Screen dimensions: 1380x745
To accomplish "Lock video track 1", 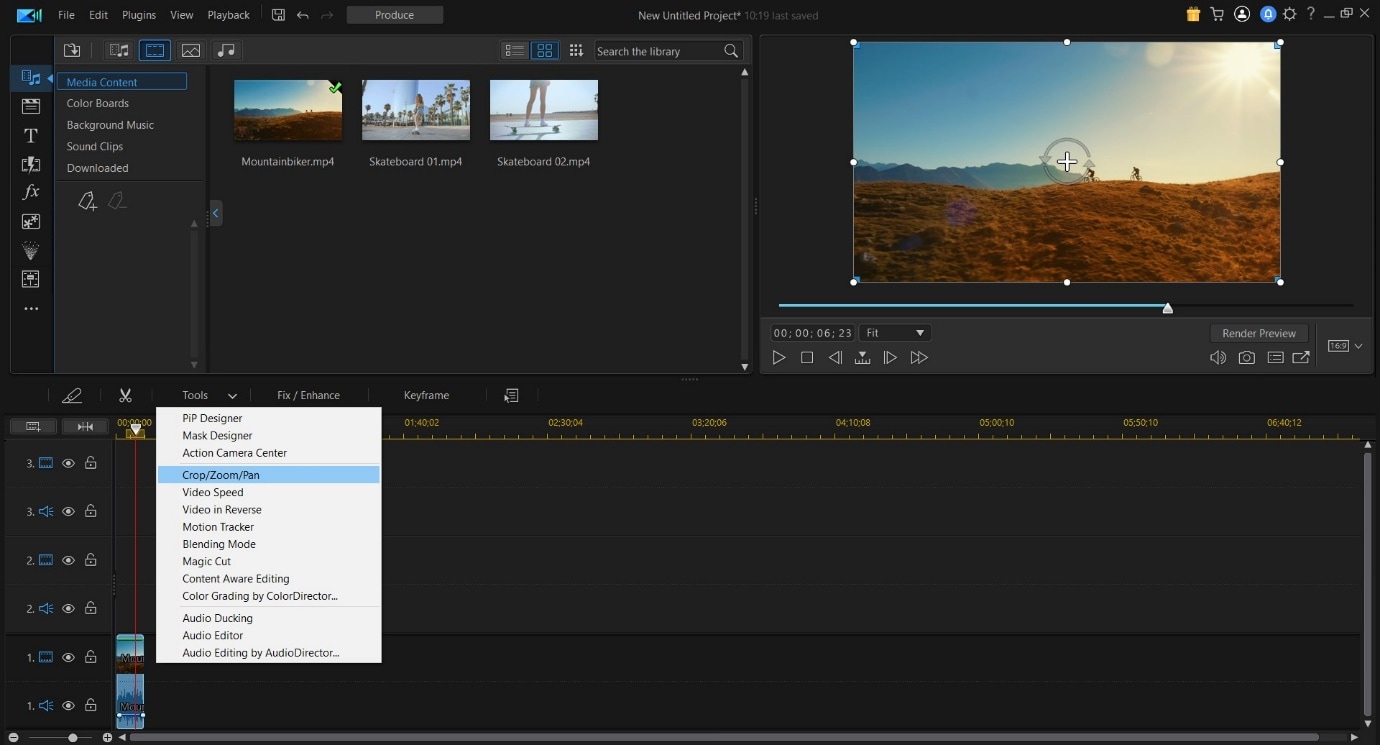I will pyautogui.click(x=91, y=657).
